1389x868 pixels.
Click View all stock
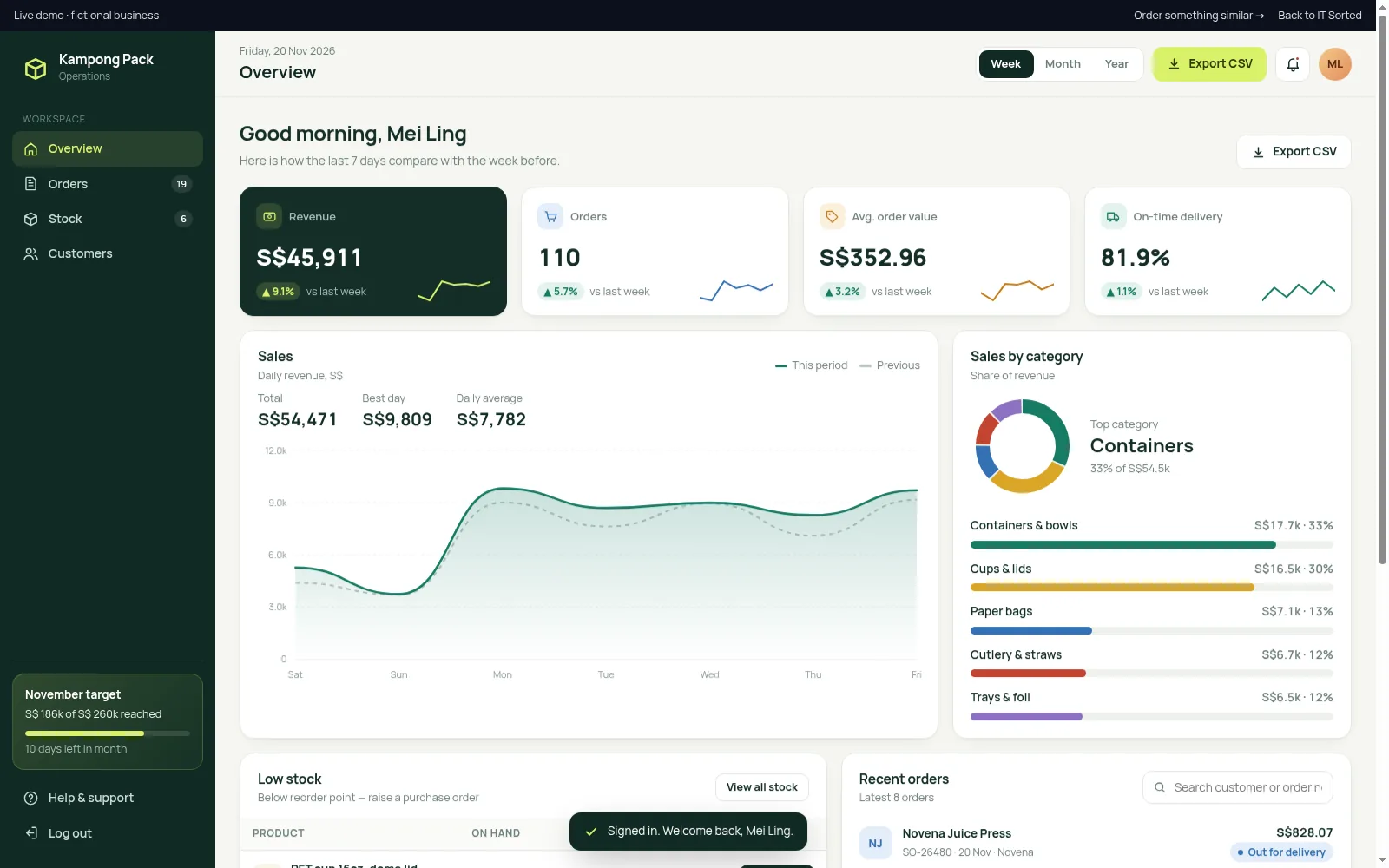tap(762, 787)
